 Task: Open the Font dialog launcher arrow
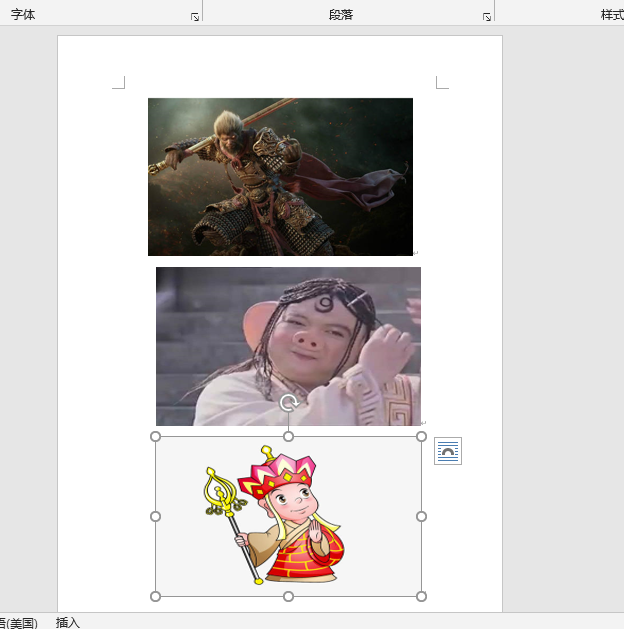pyautogui.click(x=195, y=17)
